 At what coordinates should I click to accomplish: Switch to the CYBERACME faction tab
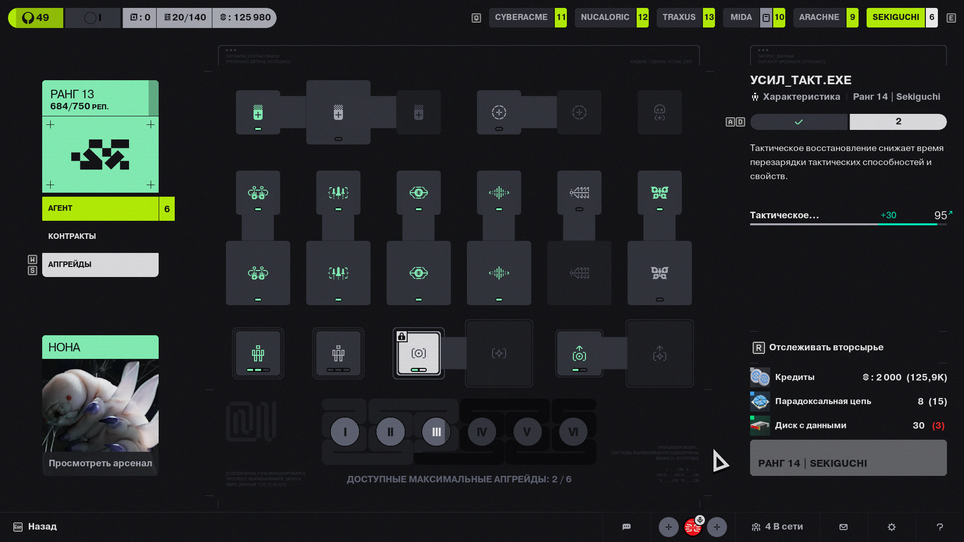[527, 17]
